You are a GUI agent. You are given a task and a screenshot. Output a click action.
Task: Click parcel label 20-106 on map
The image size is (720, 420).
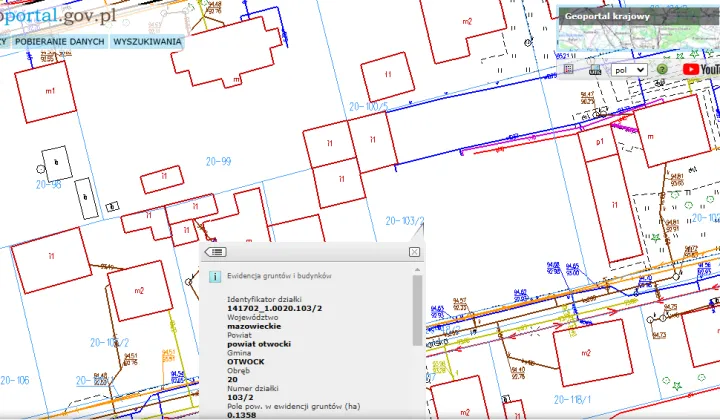tap(15, 380)
